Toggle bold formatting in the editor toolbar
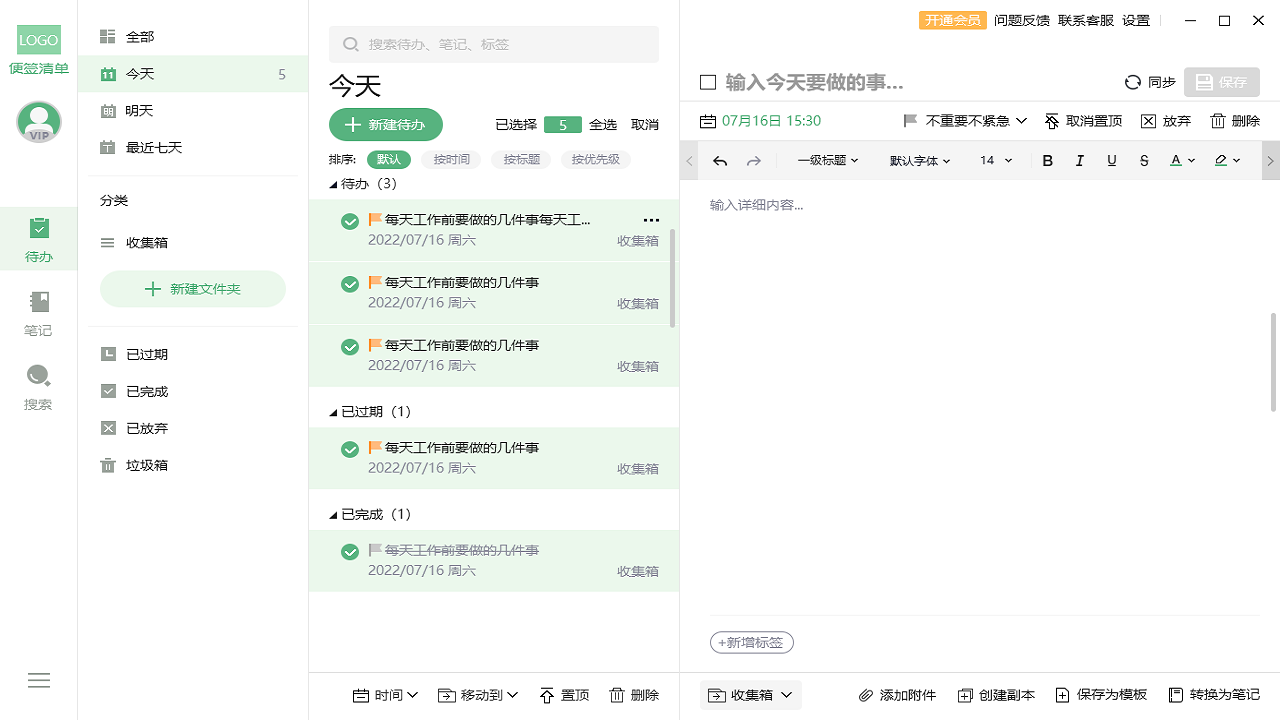Screen dimensions: 1280x720 coord(1047,160)
